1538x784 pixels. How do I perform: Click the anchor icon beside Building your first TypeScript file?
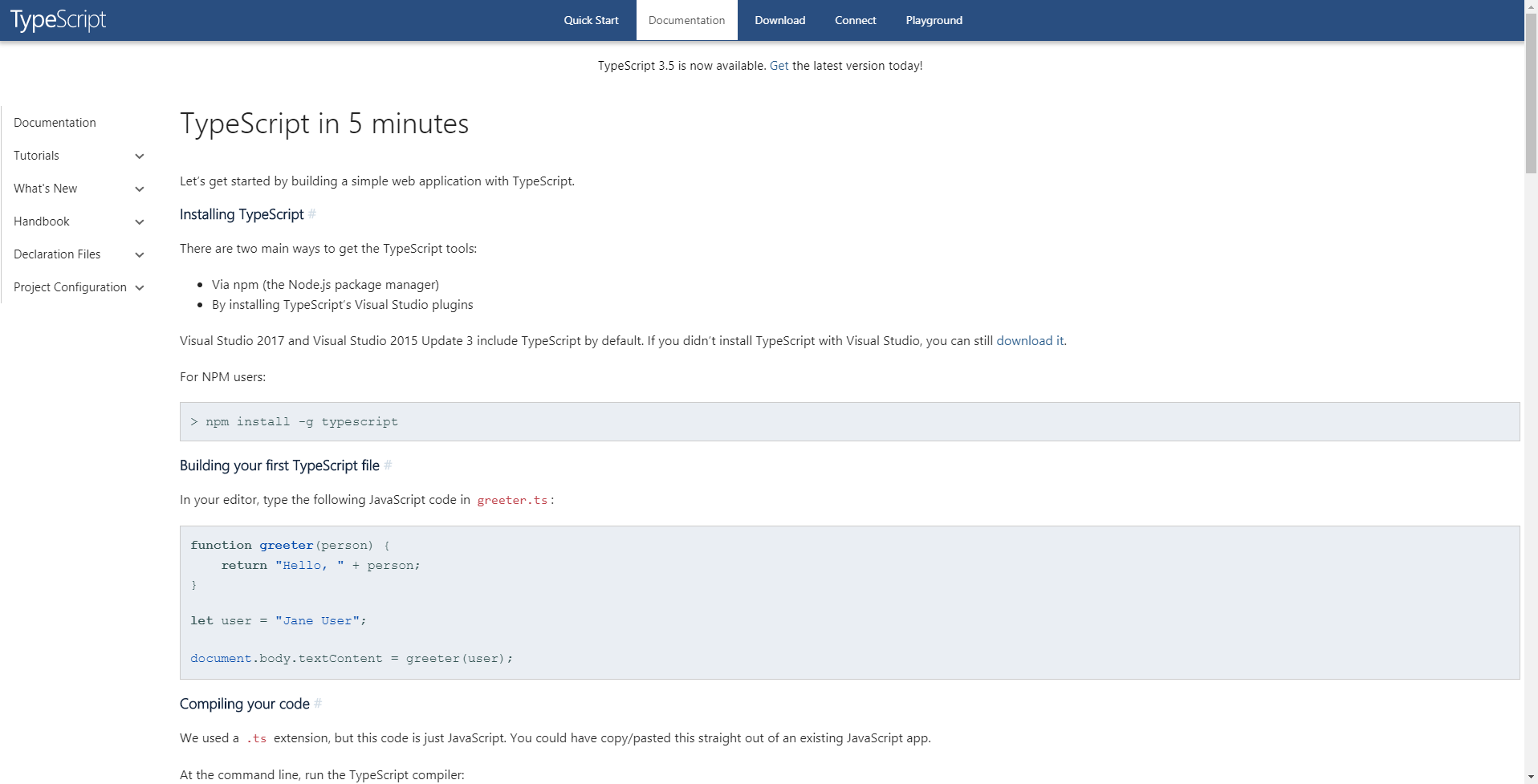click(x=388, y=465)
